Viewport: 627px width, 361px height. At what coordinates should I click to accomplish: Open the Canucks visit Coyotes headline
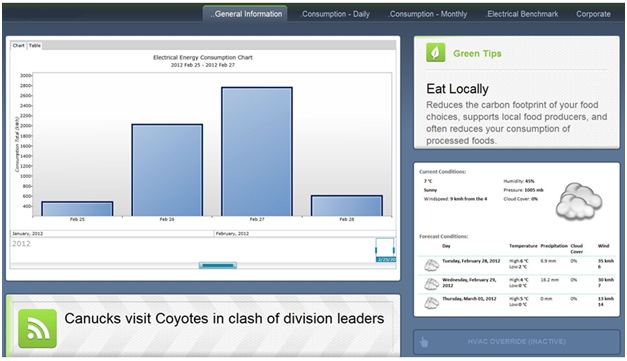click(x=224, y=319)
